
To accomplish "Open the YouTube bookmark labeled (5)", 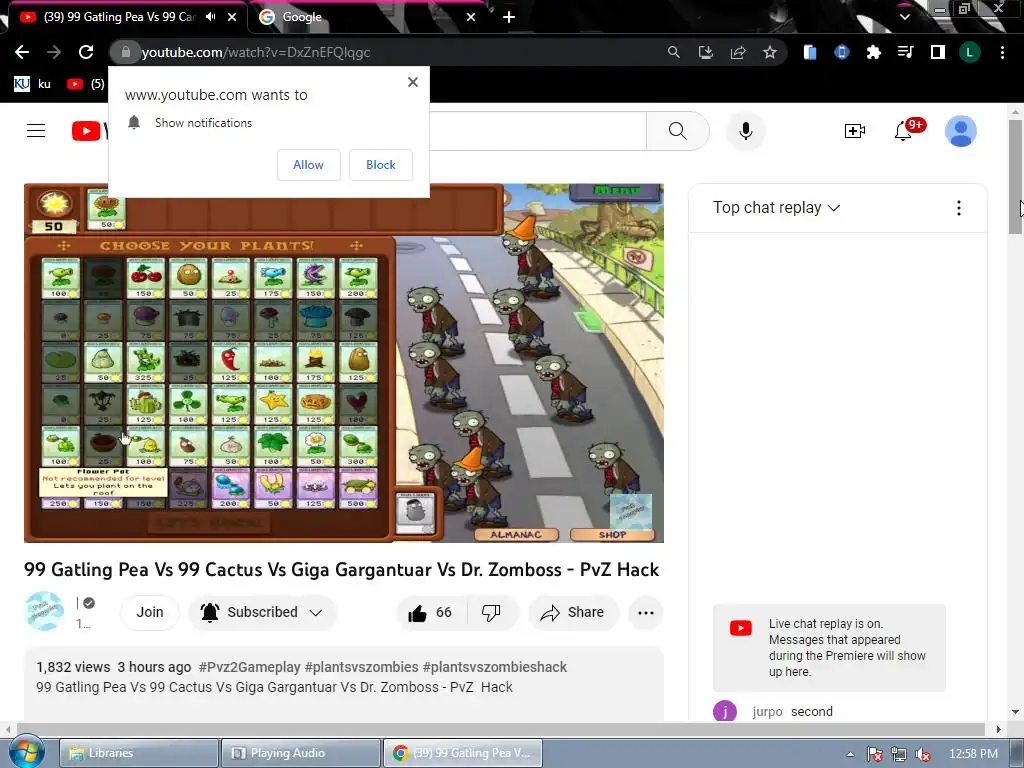I will pyautogui.click(x=86, y=84).
